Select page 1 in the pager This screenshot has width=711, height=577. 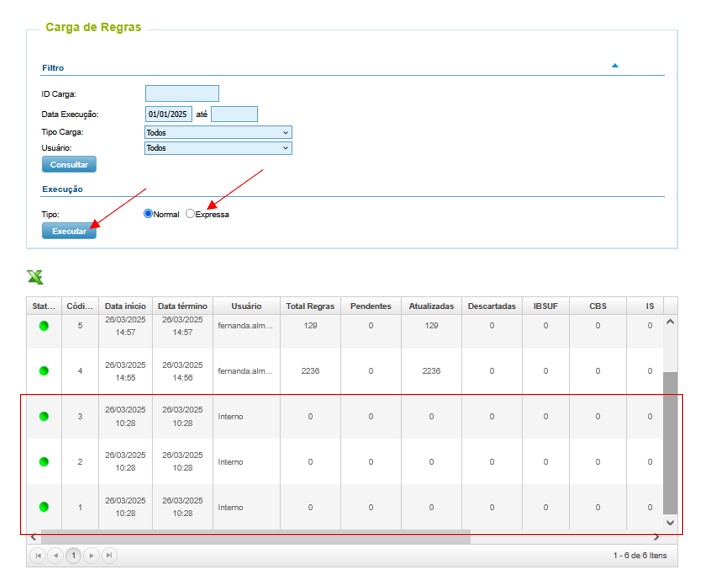[x=73, y=555]
